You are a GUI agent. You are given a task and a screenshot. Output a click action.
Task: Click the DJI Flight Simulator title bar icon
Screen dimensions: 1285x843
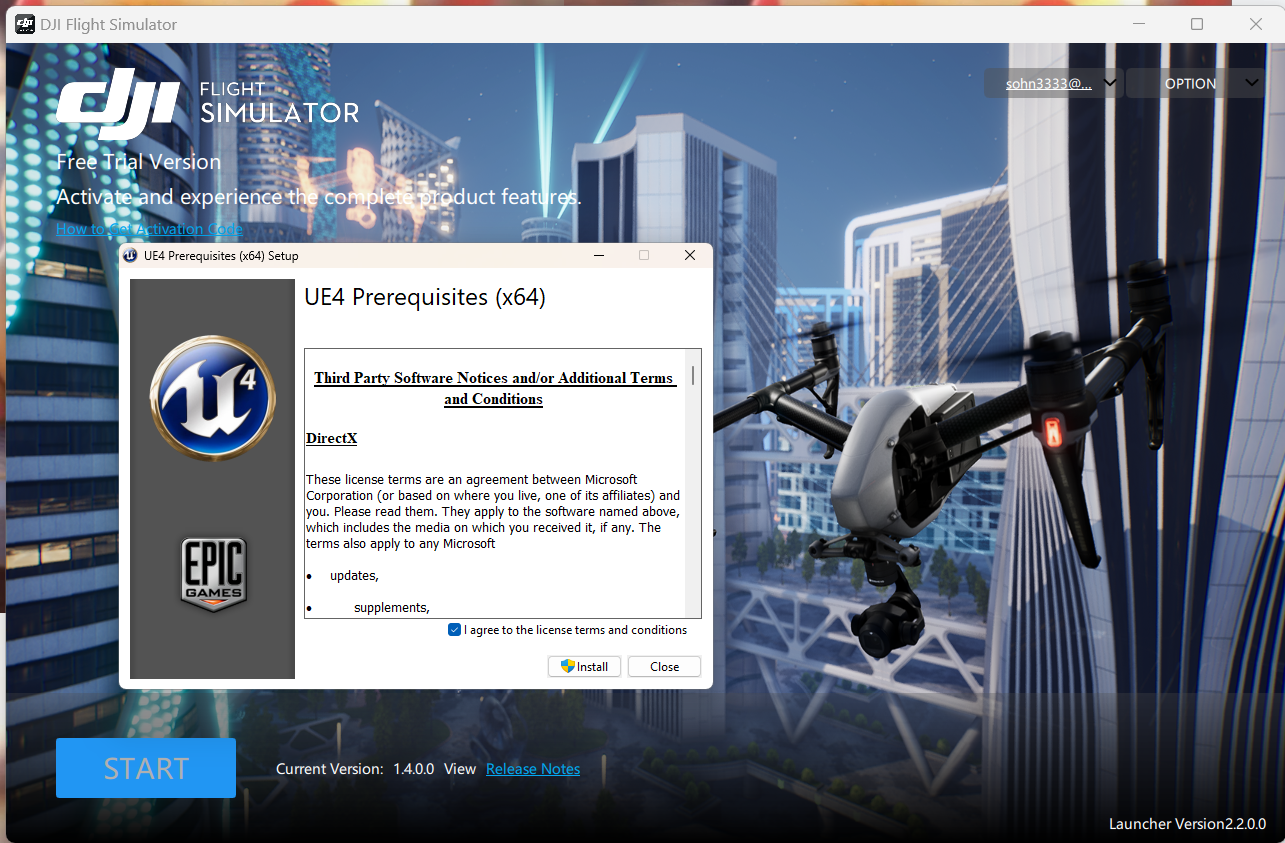pos(25,24)
